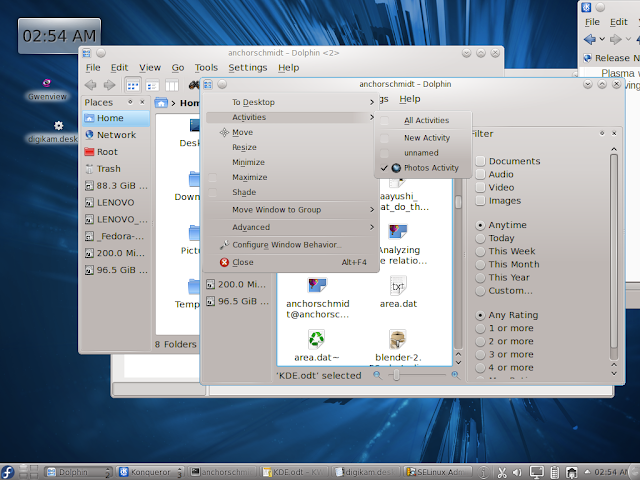The width and height of the screenshot is (640, 480).
Task: Click the zoom-in magnifier in Dolphin status bar
Action: 455,375
